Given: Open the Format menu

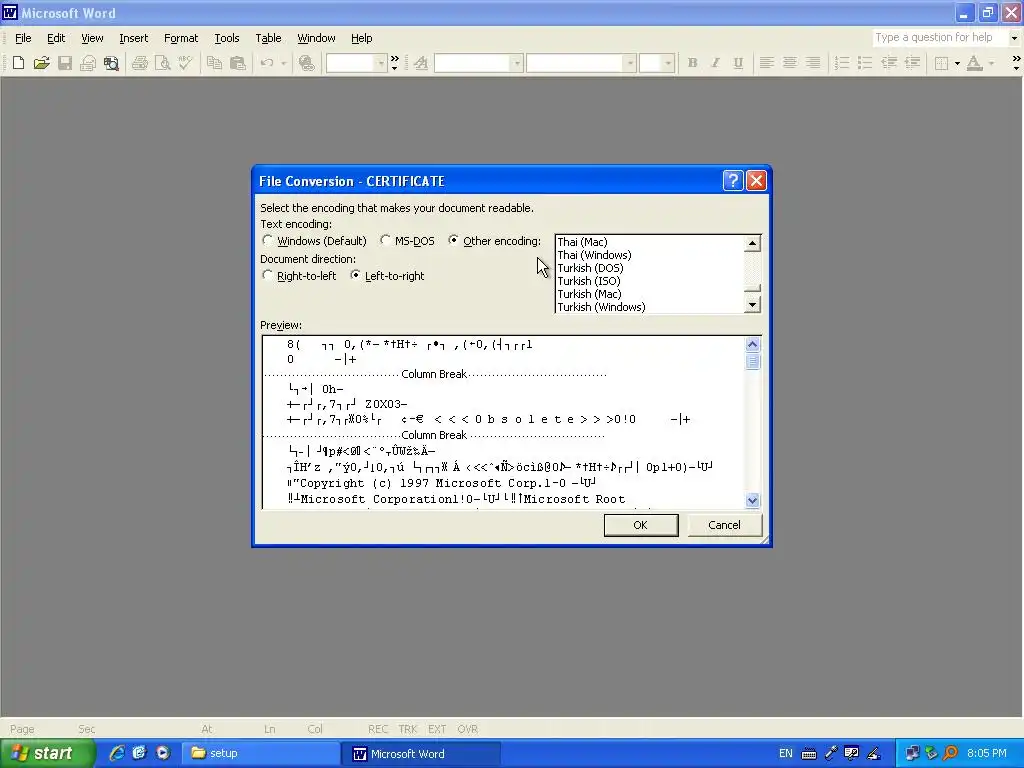Looking at the screenshot, I should [x=181, y=38].
